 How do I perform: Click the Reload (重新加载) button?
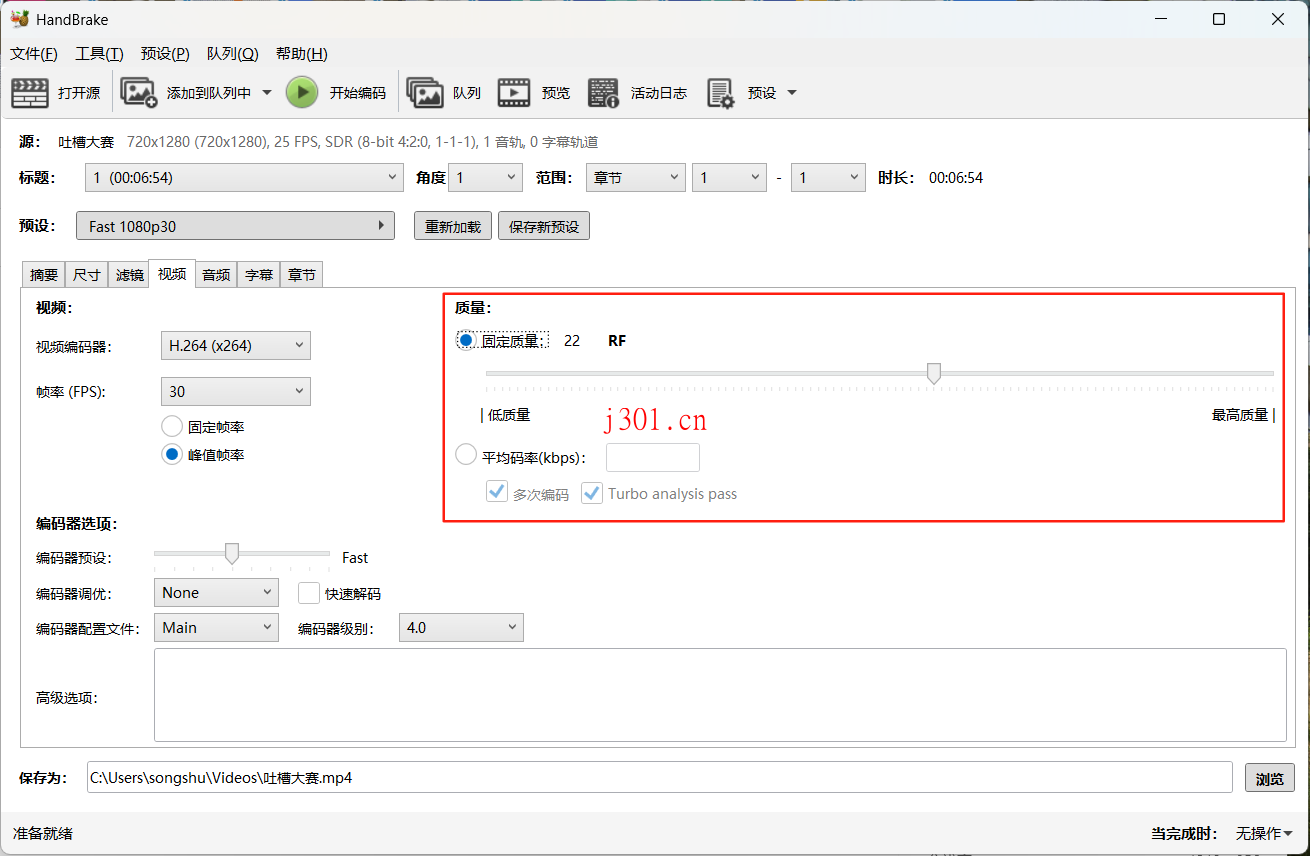click(x=453, y=226)
